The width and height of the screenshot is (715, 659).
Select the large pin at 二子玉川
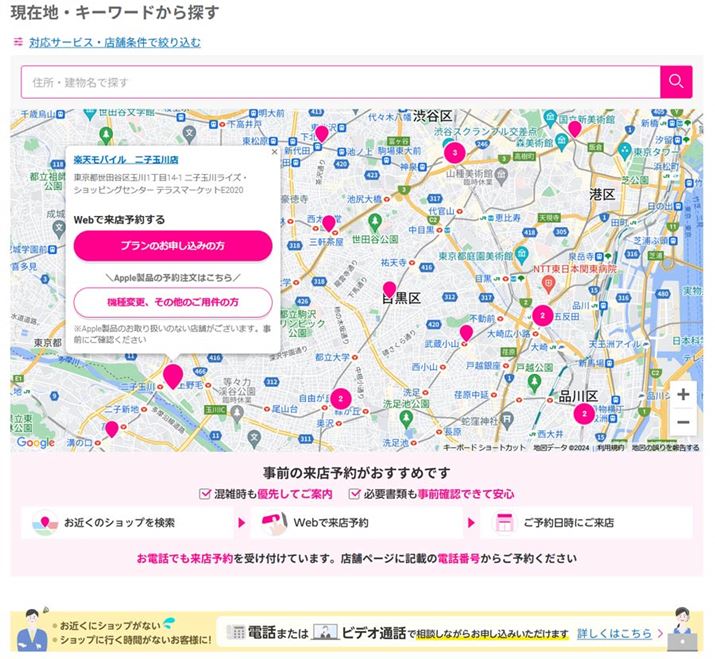173,376
